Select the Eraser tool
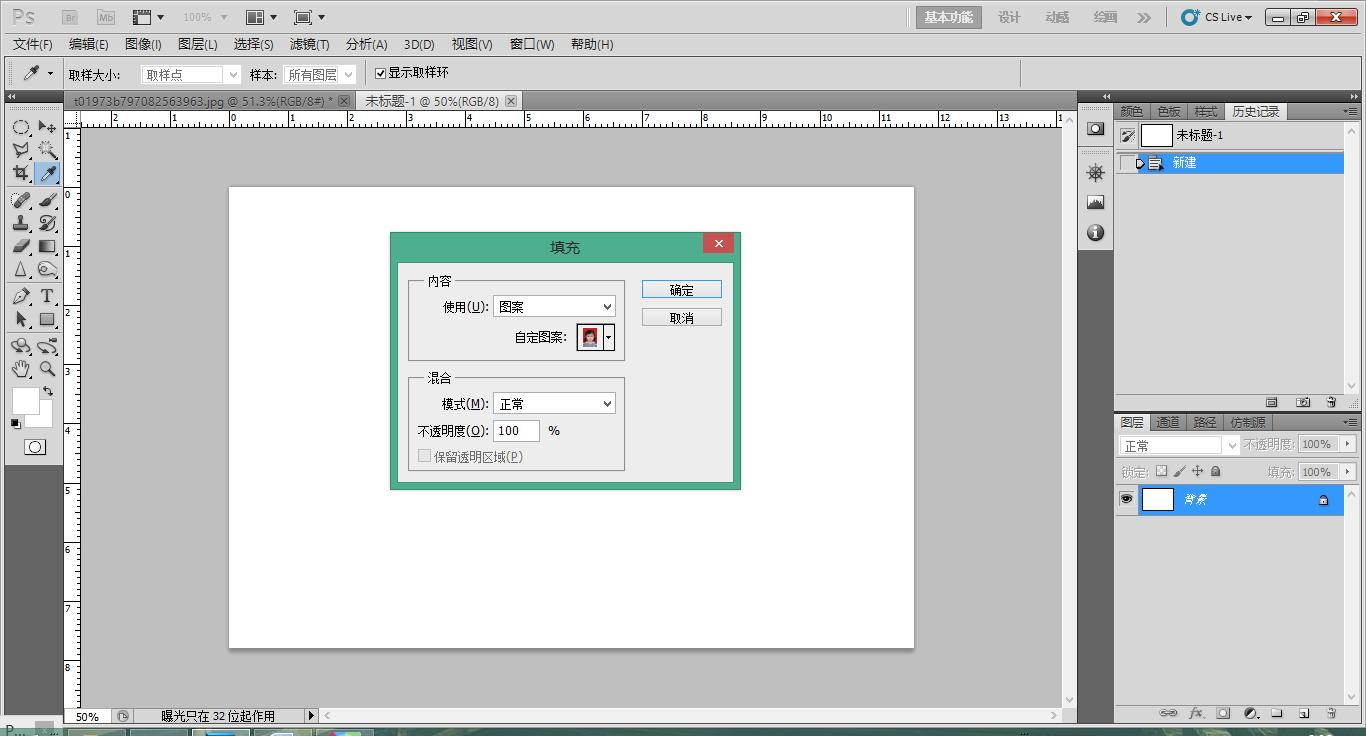 coord(20,246)
